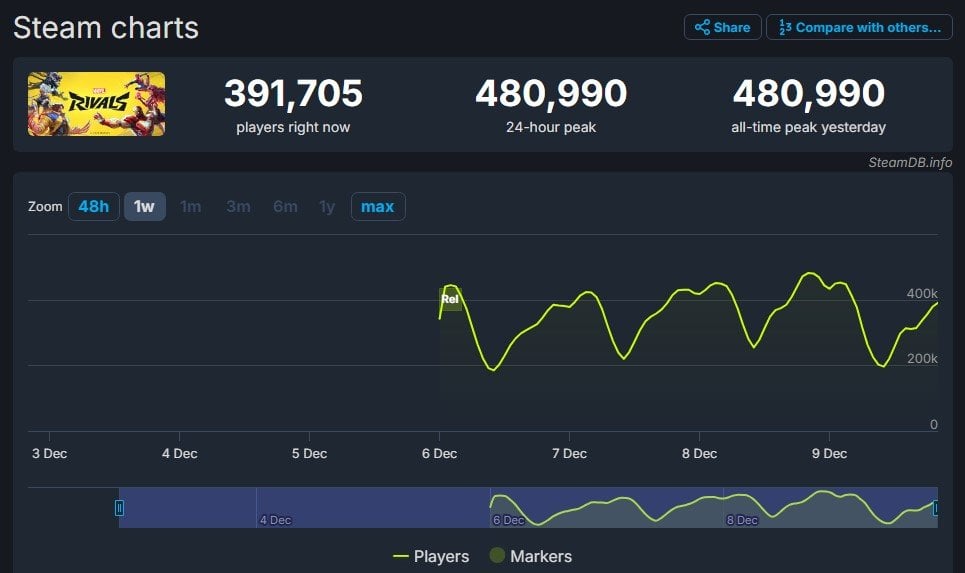Click the Marvel Rivals game thumbnail
The height and width of the screenshot is (573, 965).
(96, 104)
